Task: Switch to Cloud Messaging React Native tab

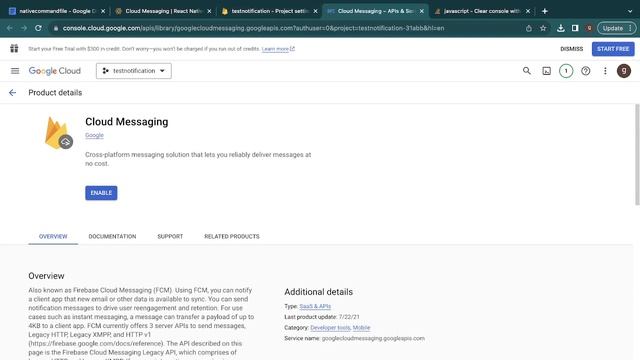Action: click(x=163, y=11)
